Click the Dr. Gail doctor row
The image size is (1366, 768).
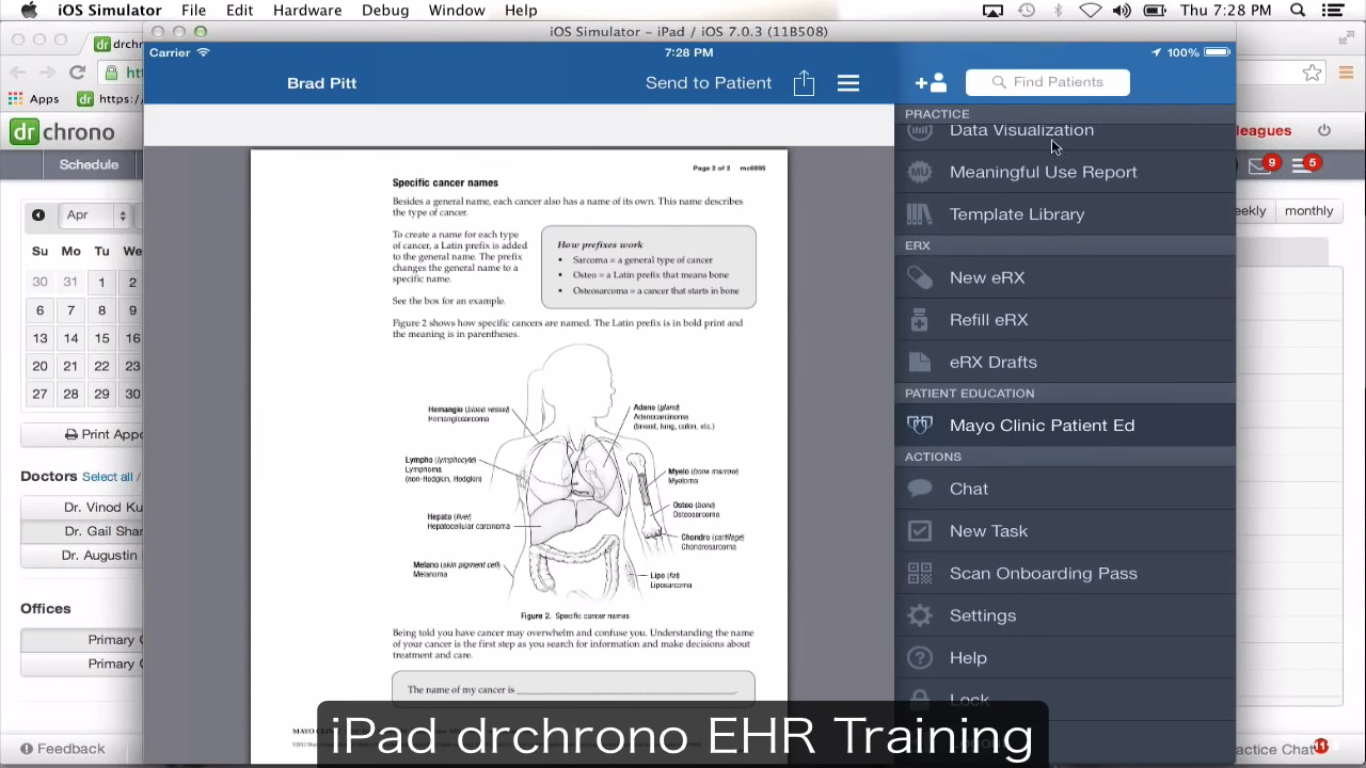point(82,531)
